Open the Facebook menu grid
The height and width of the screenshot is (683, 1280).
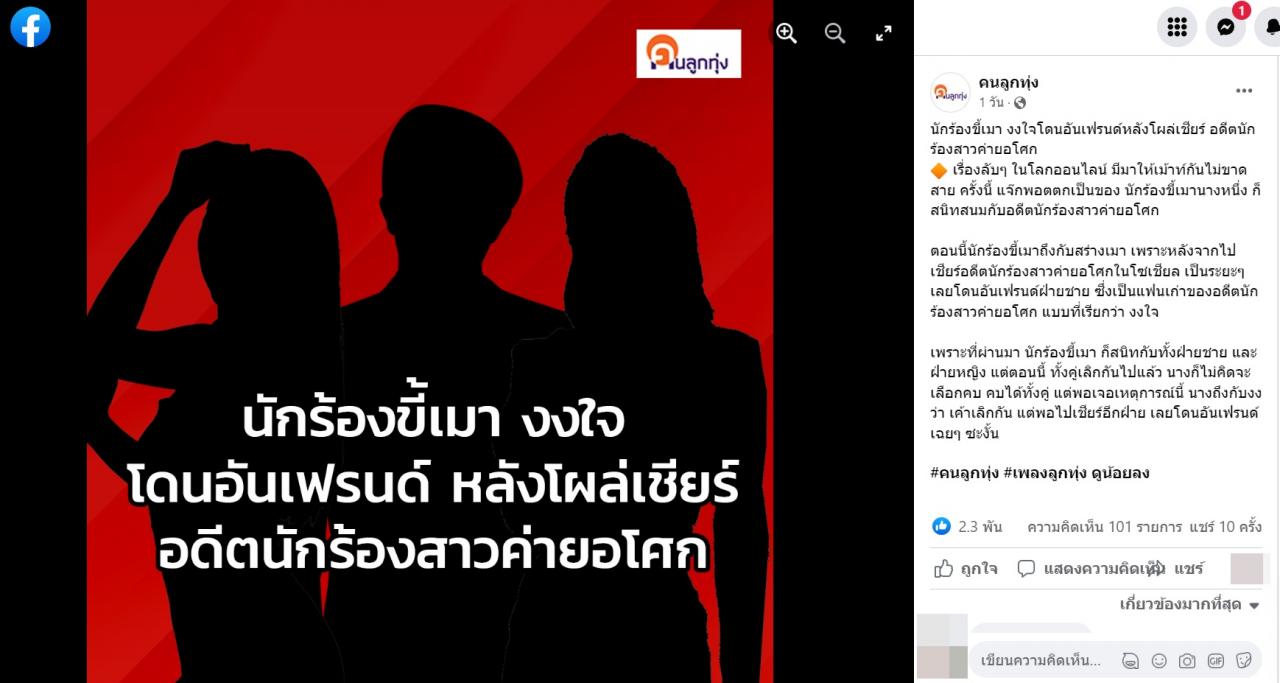tap(1177, 27)
